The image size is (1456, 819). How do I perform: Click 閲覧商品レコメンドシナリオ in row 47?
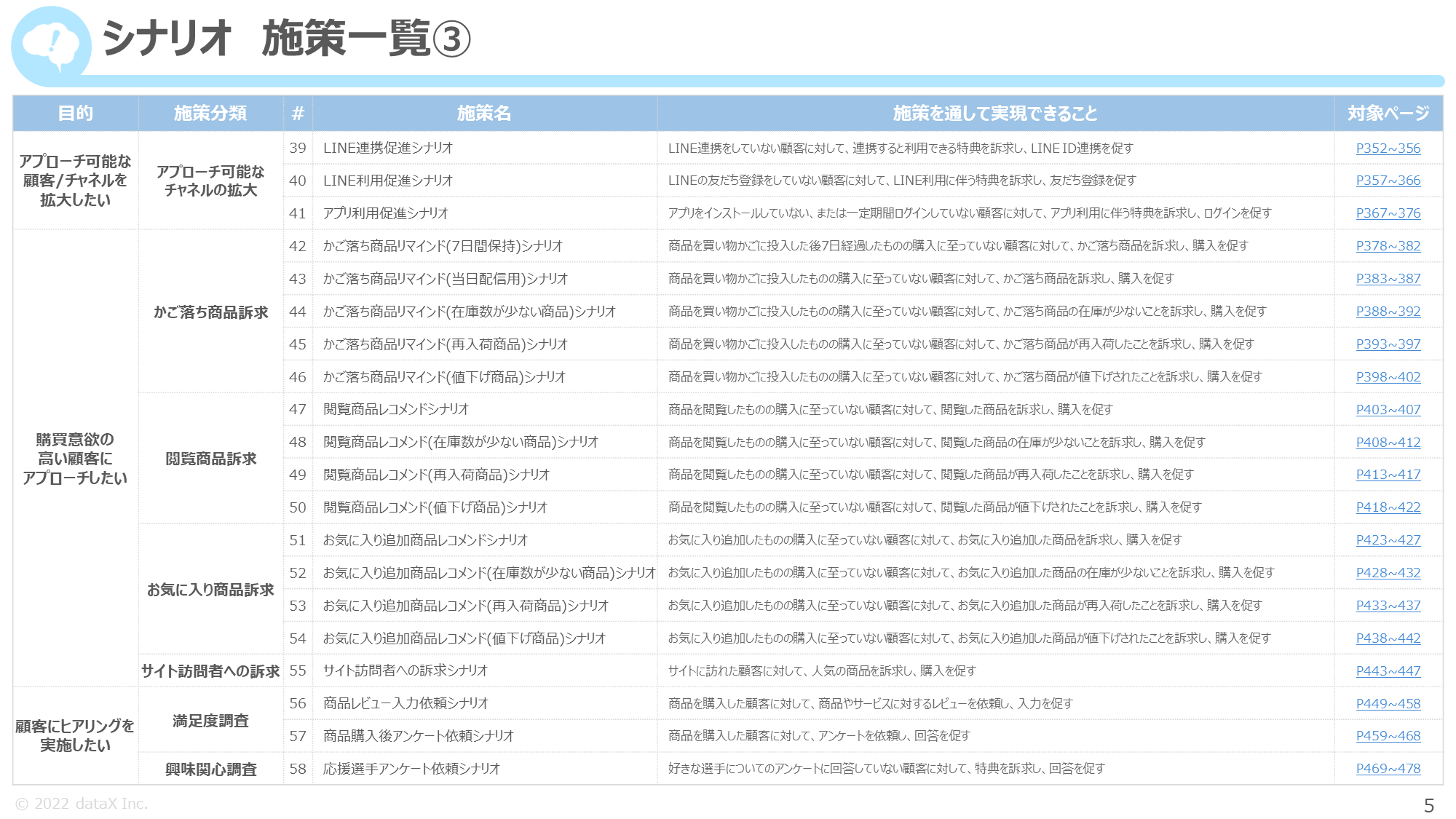coord(396,410)
